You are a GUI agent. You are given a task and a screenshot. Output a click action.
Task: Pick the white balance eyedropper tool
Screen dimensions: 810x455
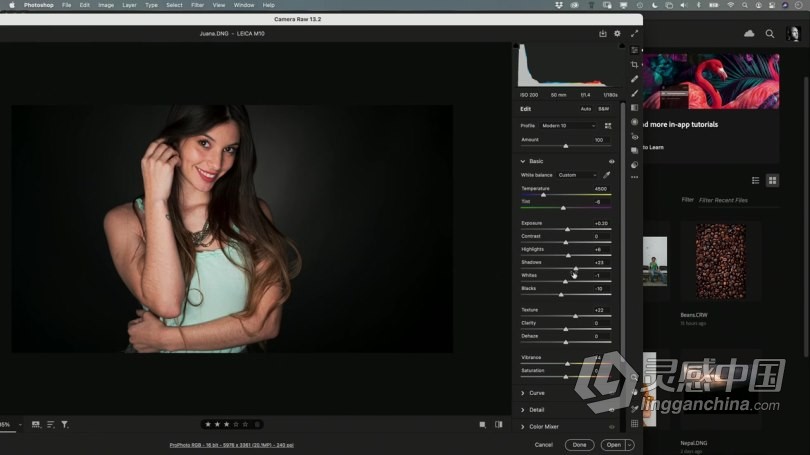(x=606, y=175)
